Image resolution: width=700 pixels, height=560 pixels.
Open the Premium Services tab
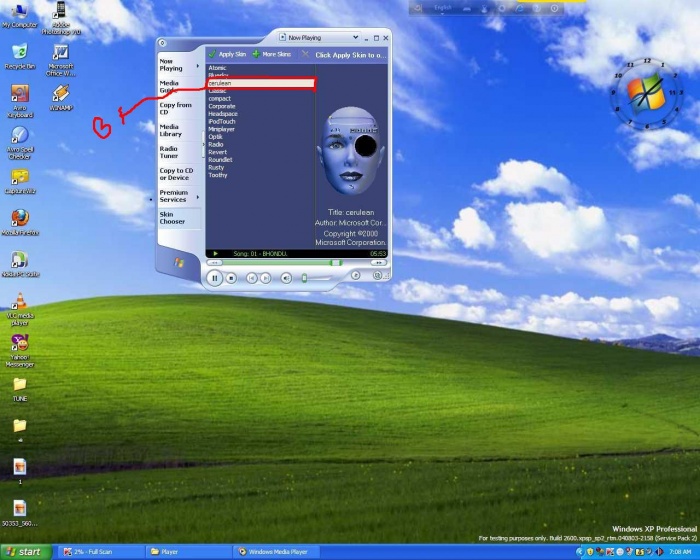[x=174, y=196]
